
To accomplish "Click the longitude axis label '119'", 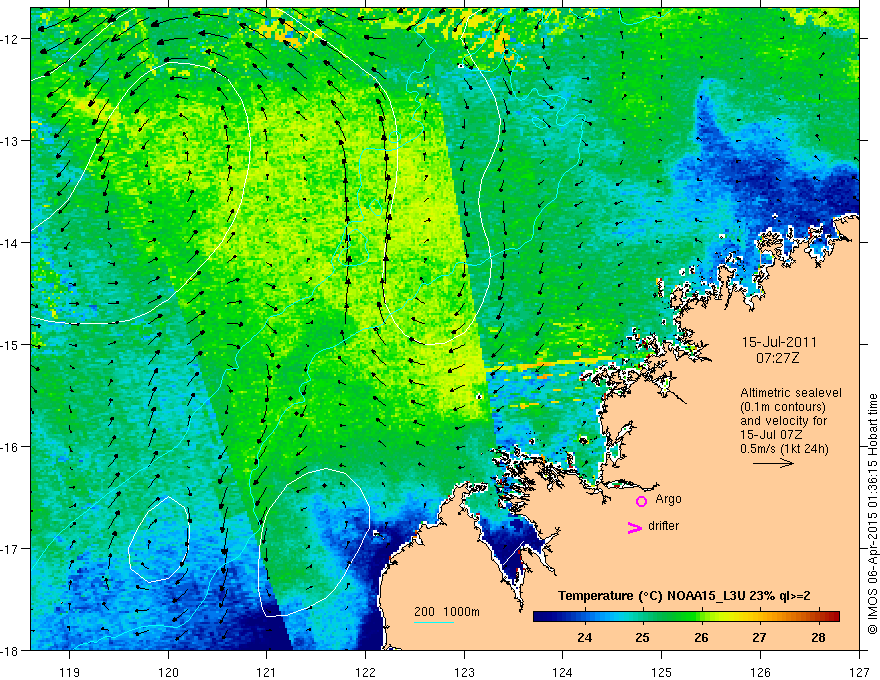I will (70, 672).
